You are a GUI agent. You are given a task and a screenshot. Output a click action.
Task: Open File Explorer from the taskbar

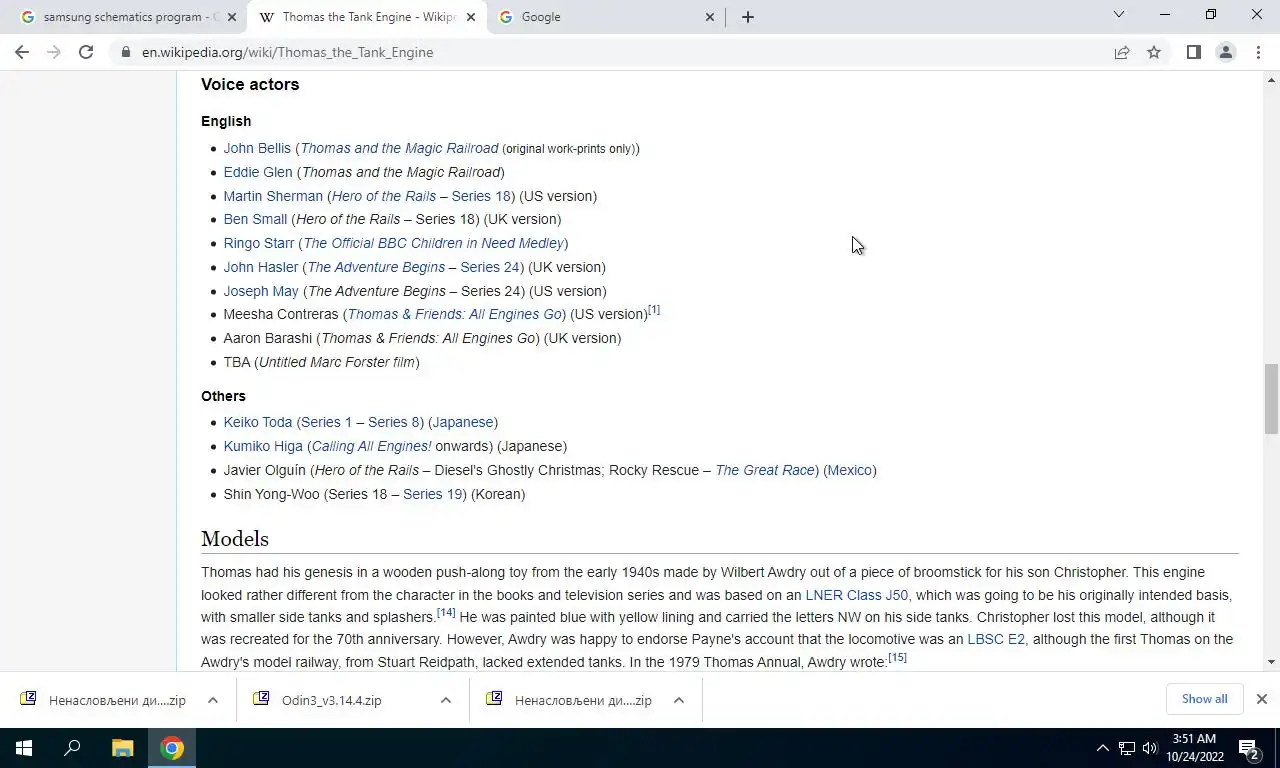[x=122, y=748]
